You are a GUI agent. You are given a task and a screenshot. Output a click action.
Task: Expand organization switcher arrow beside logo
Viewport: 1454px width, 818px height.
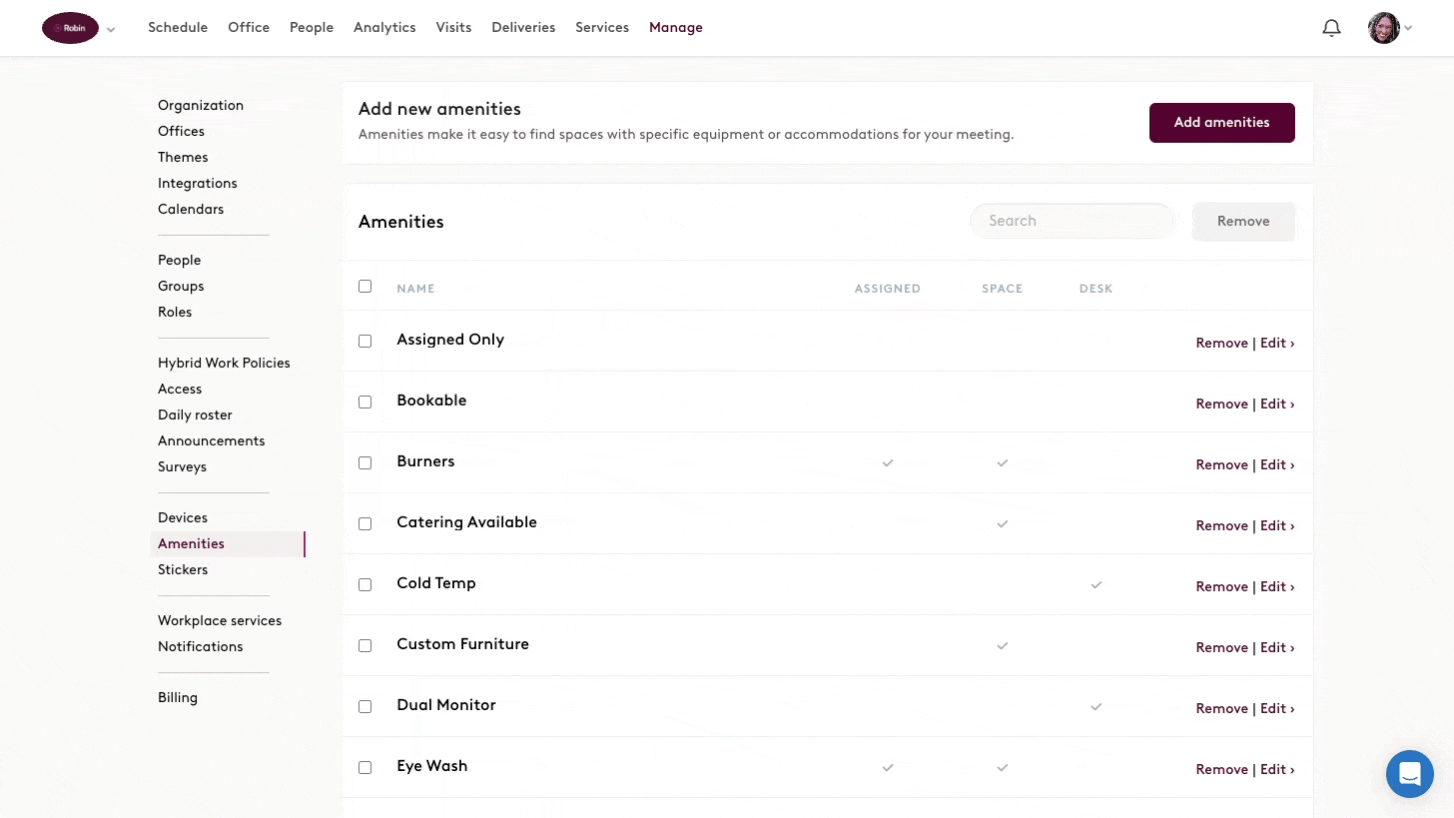point(111,30)
